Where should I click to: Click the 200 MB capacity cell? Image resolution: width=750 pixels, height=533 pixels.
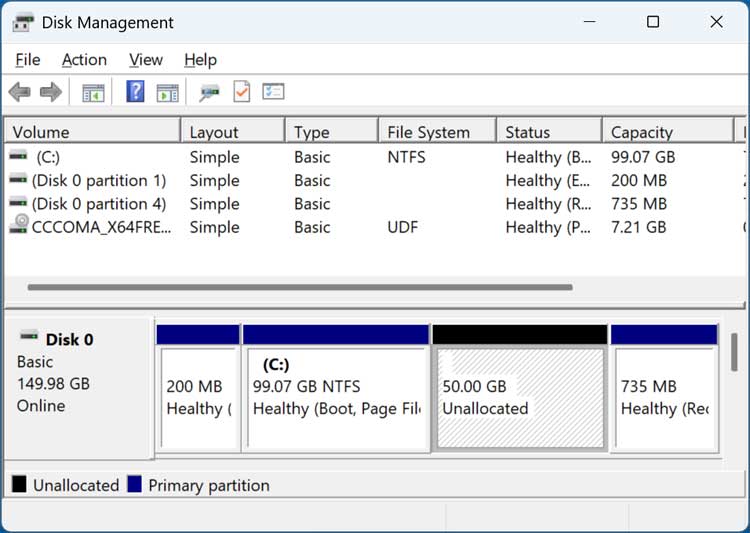coord(639,180)
